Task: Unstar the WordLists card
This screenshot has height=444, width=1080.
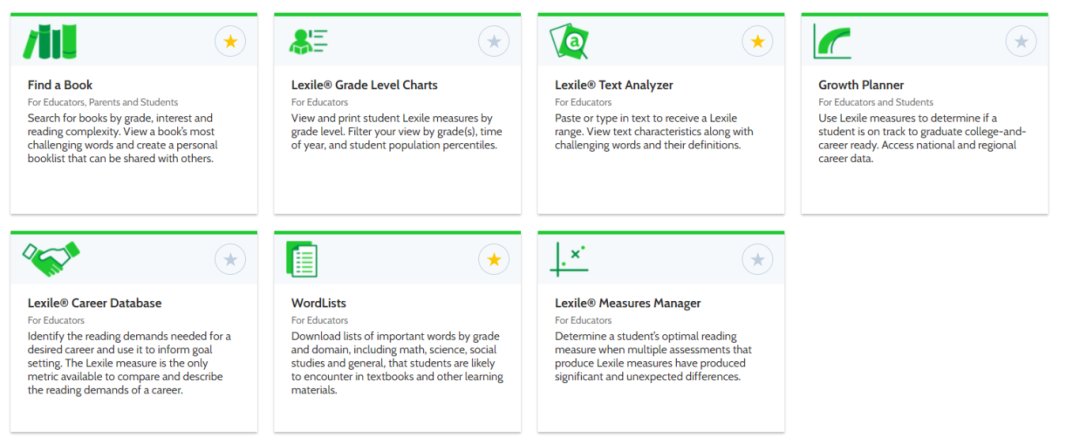Action: [x=494, y=260]
